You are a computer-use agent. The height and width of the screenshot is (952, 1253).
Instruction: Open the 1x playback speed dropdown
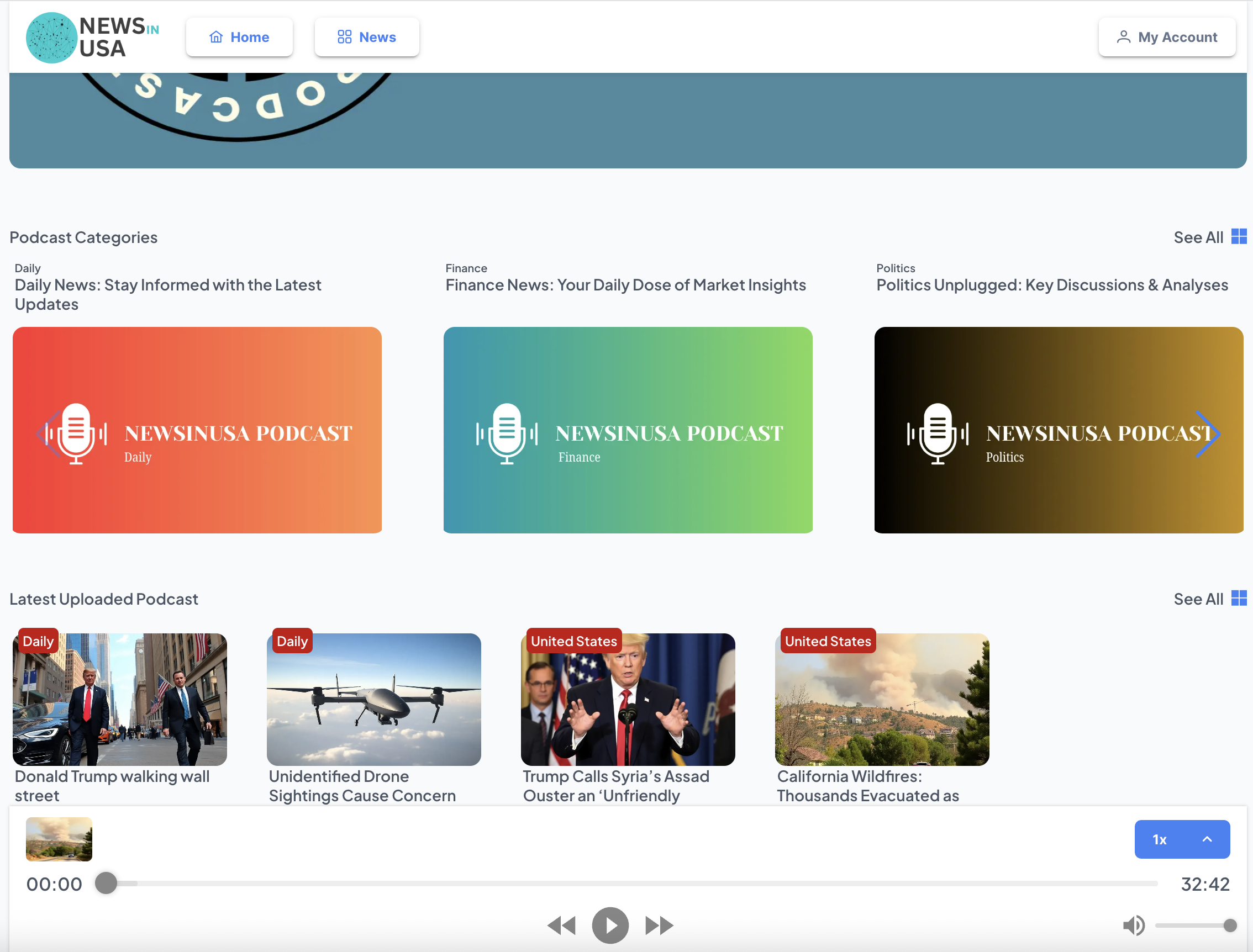click(x=1160, y=839)
